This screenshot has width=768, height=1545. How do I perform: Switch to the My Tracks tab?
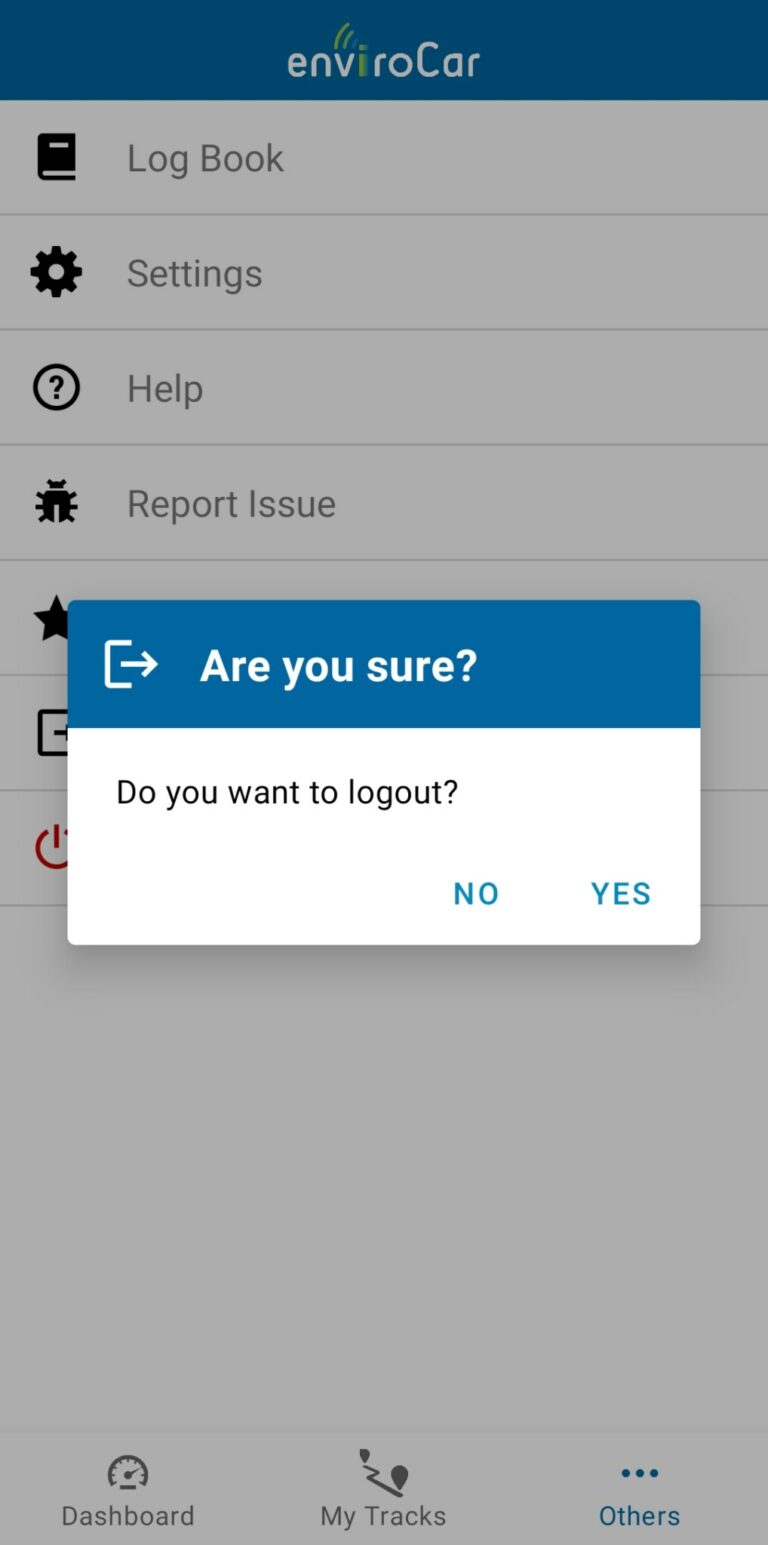[x=383, y=1490]
